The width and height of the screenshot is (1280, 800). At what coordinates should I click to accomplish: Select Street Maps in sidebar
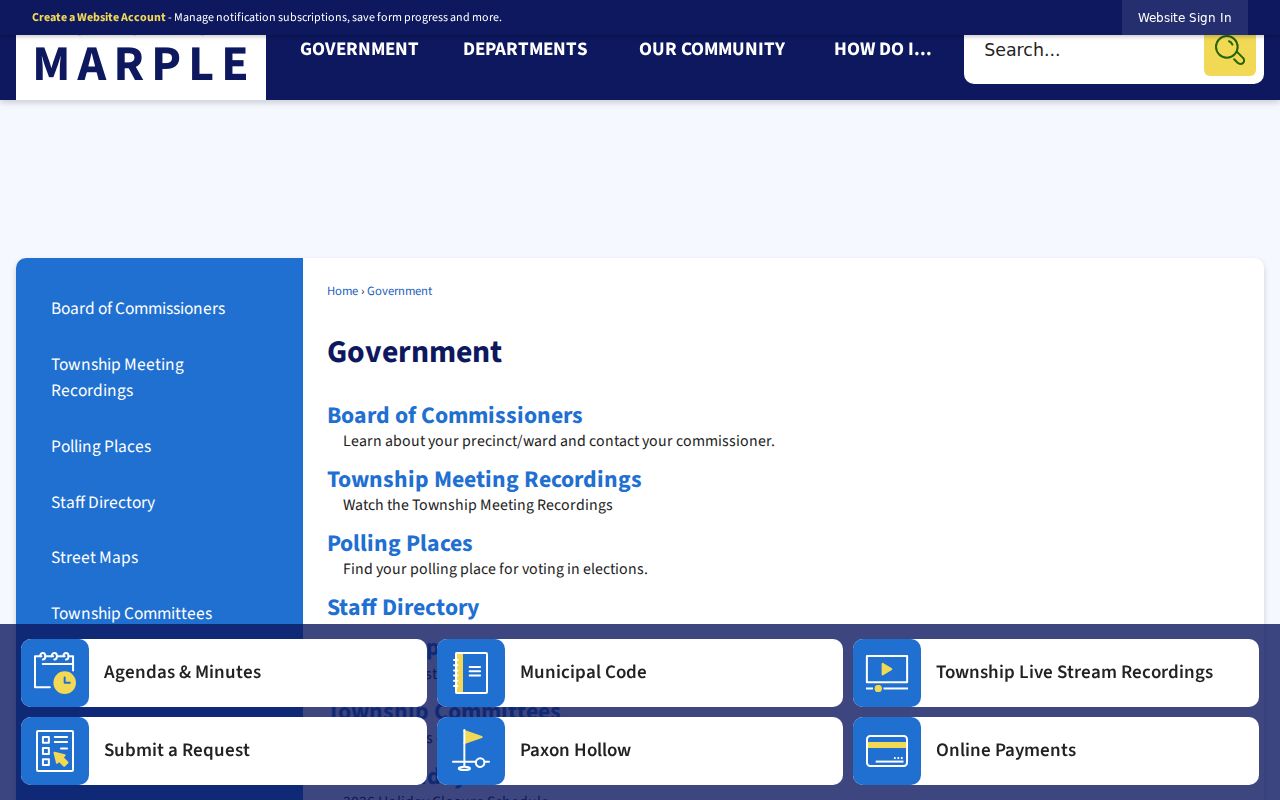click(95, 558)
